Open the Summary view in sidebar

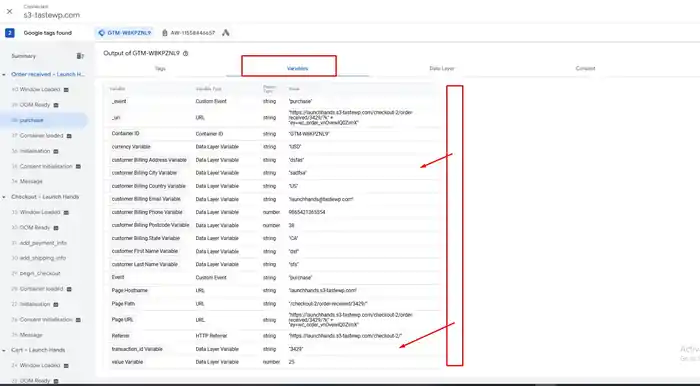coord(24,56)
